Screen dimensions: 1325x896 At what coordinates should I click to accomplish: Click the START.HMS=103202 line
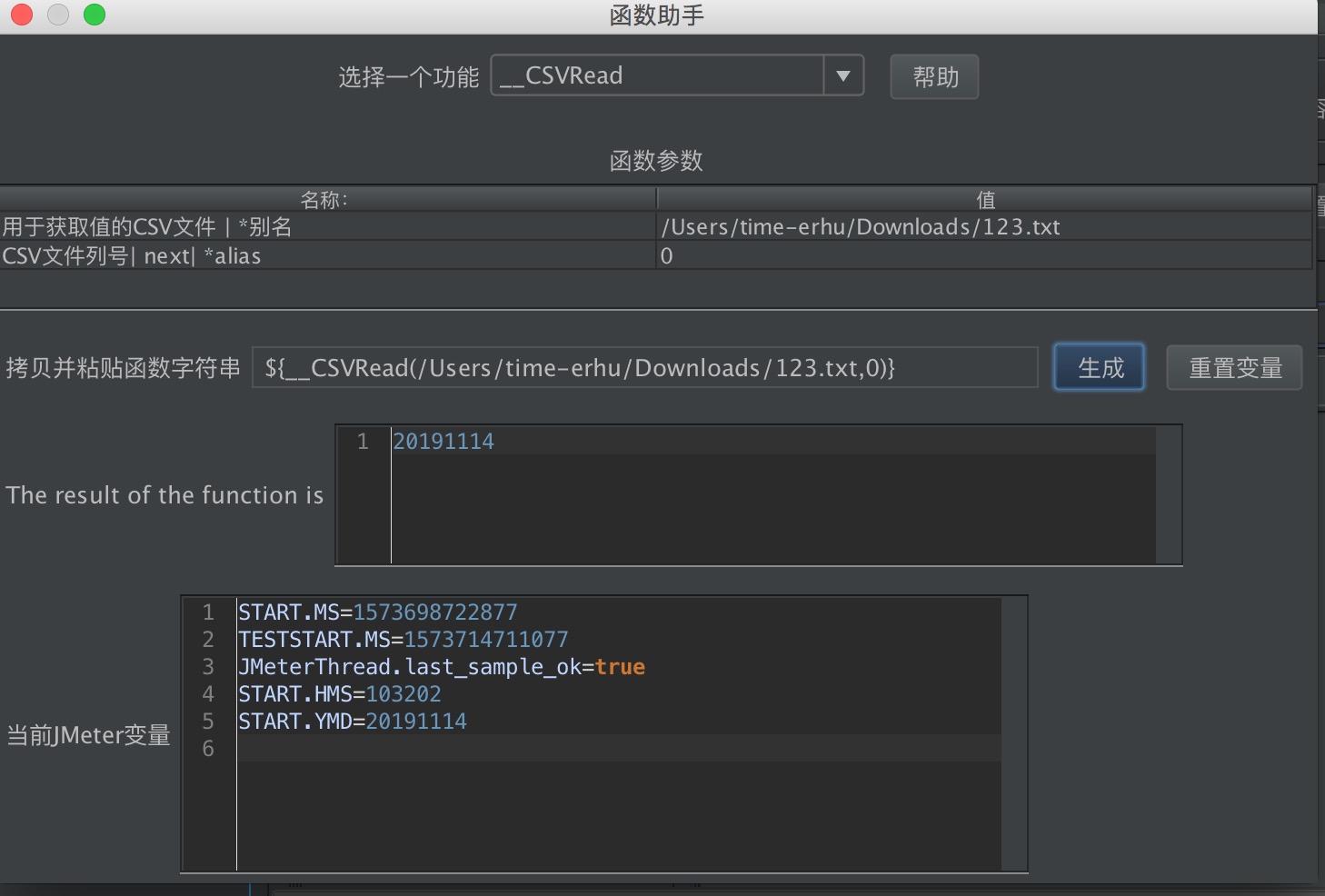tap(340, 694)
